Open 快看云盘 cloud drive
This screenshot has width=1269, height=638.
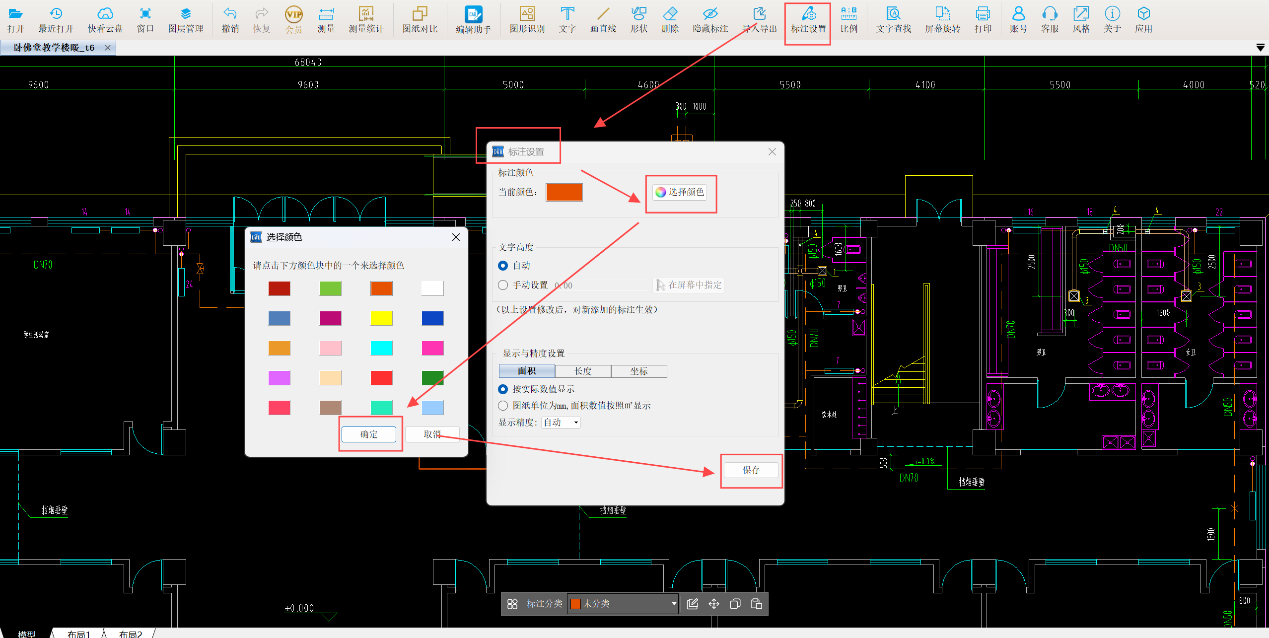tap(105, 18)
